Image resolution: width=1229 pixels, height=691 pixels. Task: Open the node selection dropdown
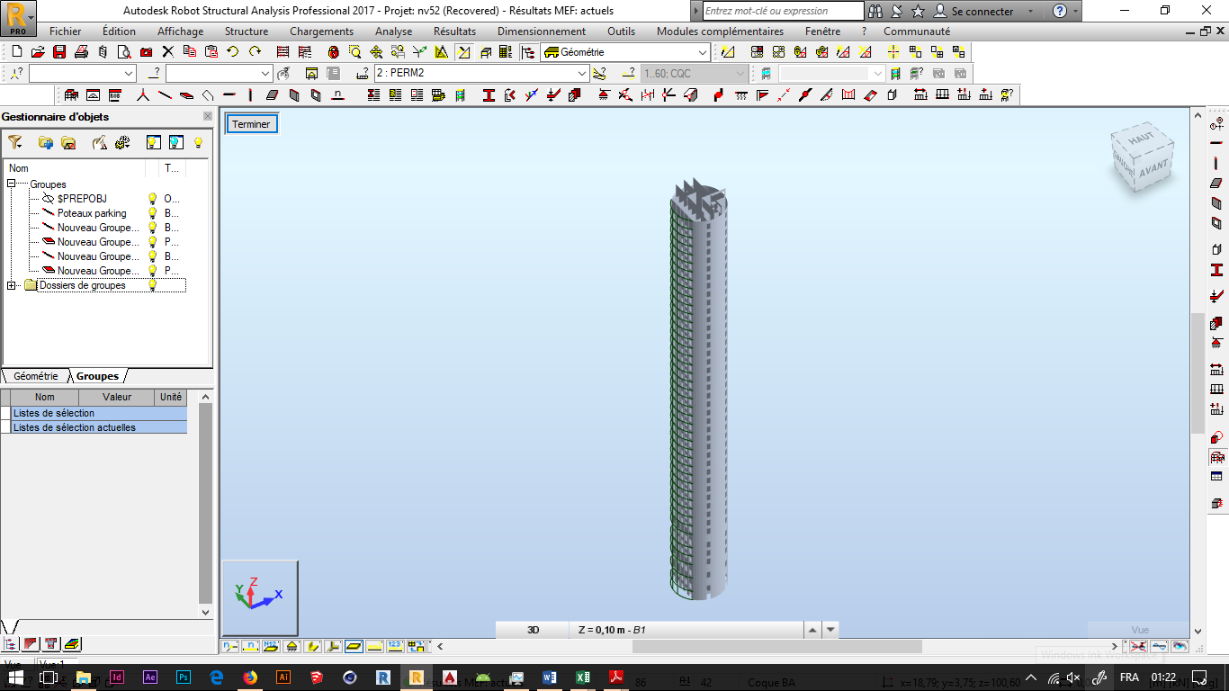pos(129,73)
